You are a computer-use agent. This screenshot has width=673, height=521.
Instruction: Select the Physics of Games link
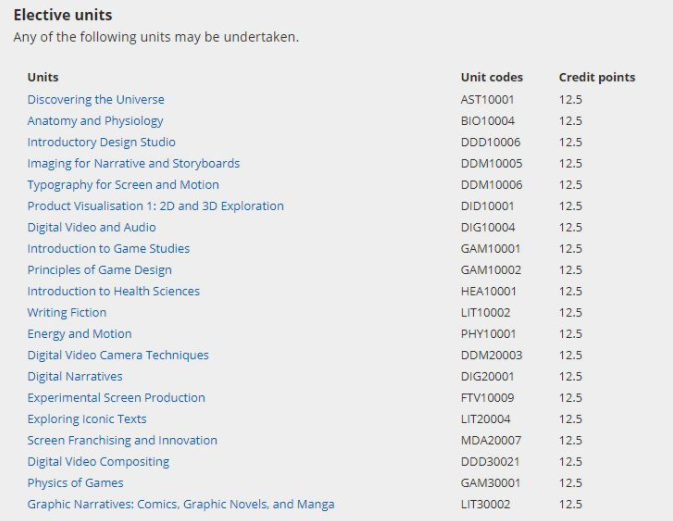[x=75, y=483]
